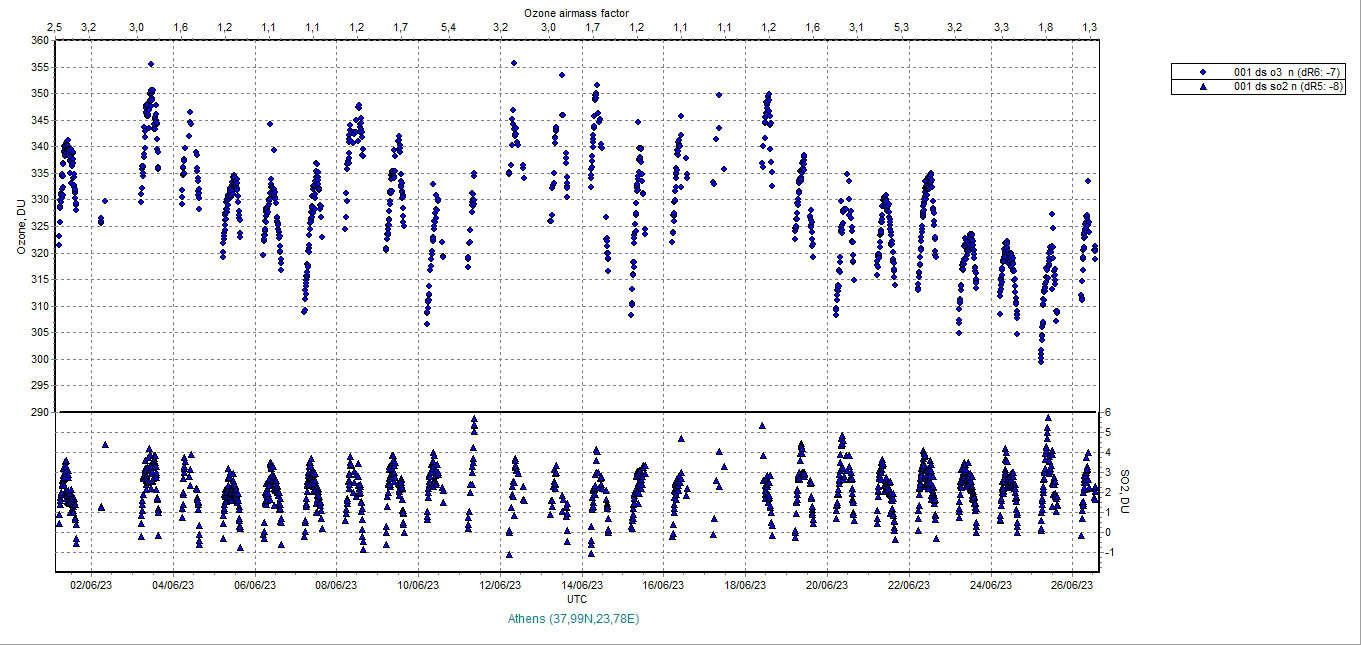The height and width of the screenshot is (645, 1361).
Task: Click the 12/06/23 date tick label
Action: pyautogui.click(x=500, y=586)
